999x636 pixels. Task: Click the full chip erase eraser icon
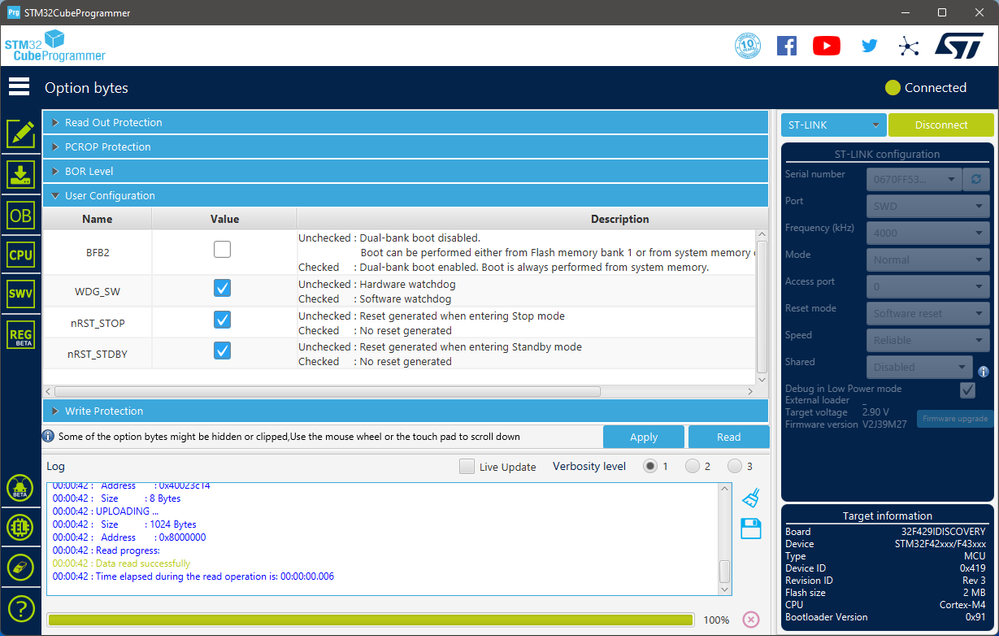pyautogui.click(x=20, y=567)
